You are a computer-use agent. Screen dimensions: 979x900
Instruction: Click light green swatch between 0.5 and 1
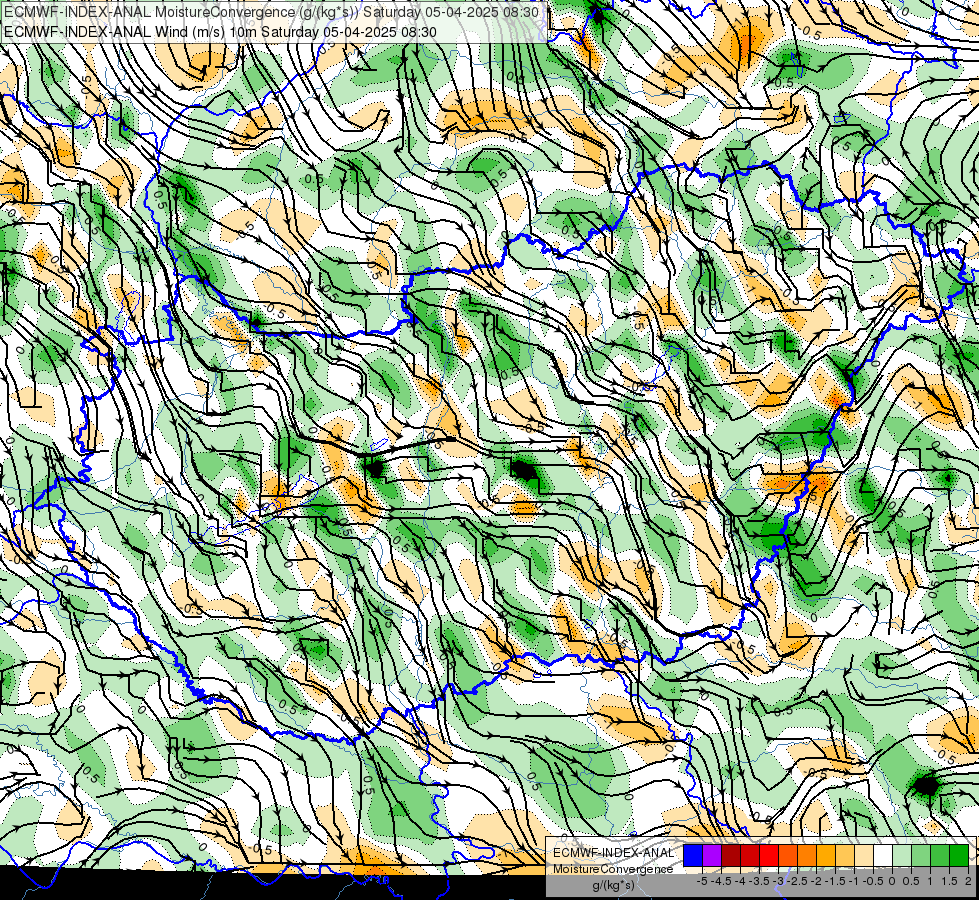(x=921, y=856)
